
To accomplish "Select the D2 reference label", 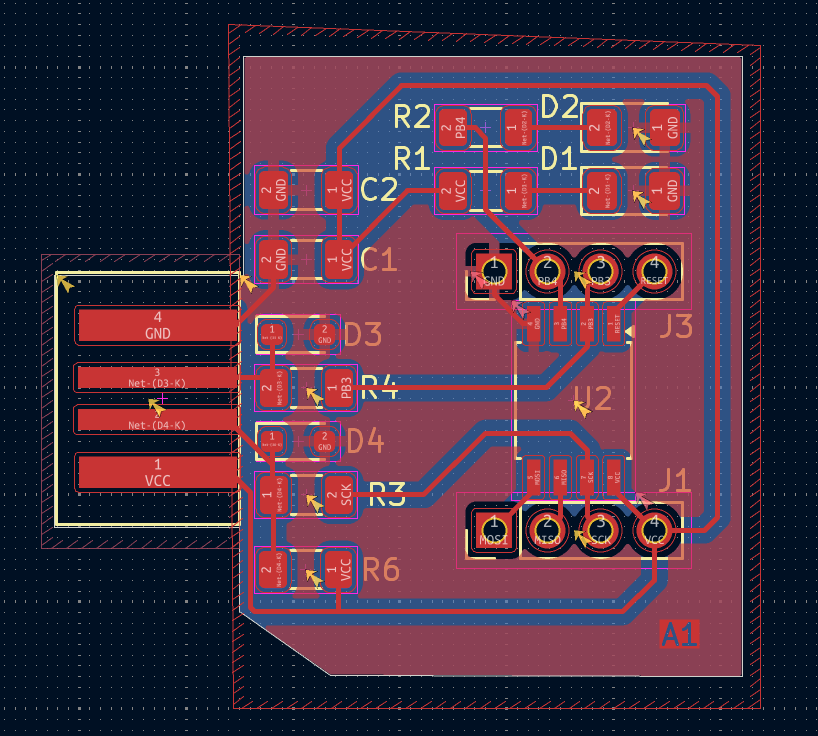I will (x=559, y=107).
